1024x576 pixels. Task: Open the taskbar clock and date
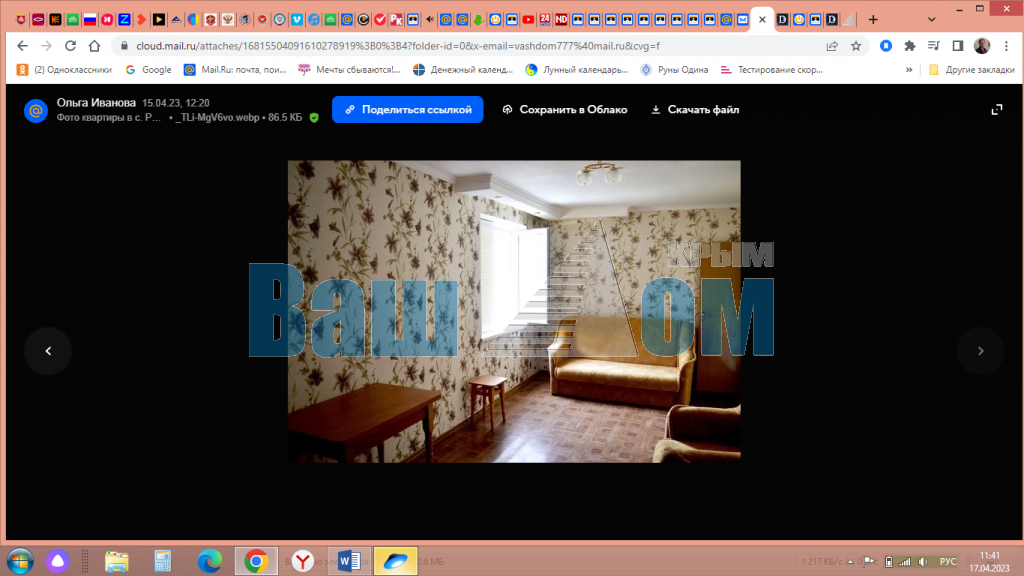(989, 562)
